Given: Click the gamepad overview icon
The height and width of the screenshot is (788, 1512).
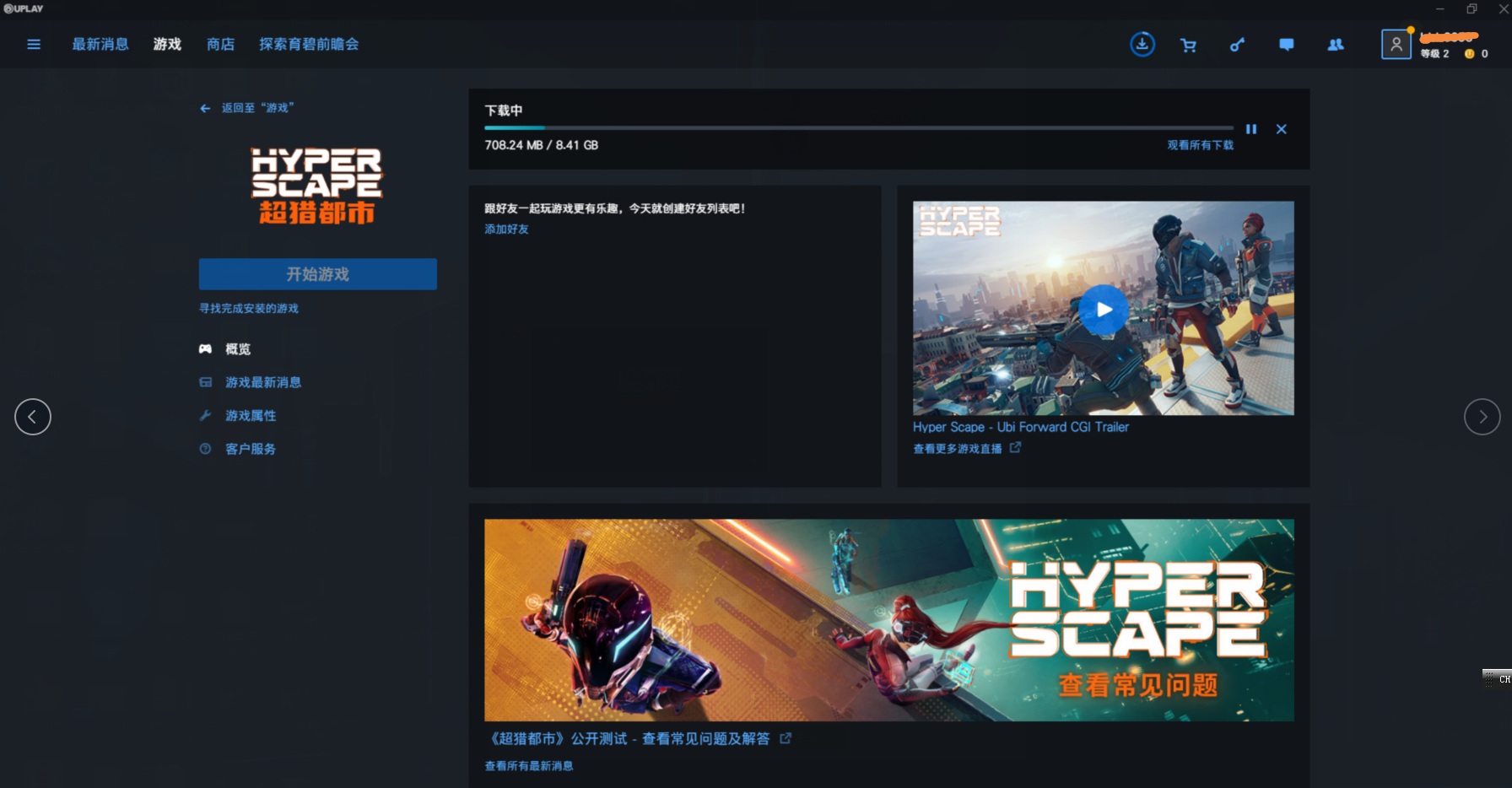Looking at the screenshot, I should 205,348.
